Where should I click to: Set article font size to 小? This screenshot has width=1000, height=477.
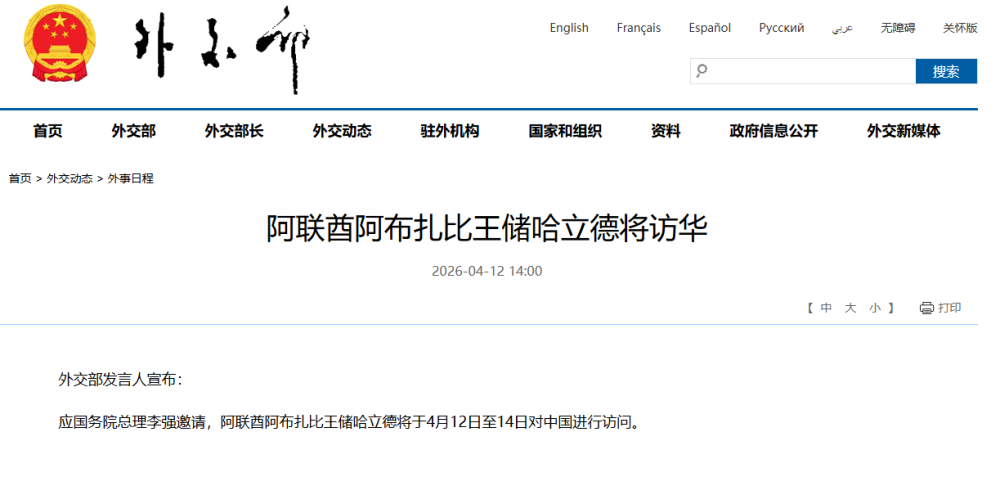pos(875,308)
